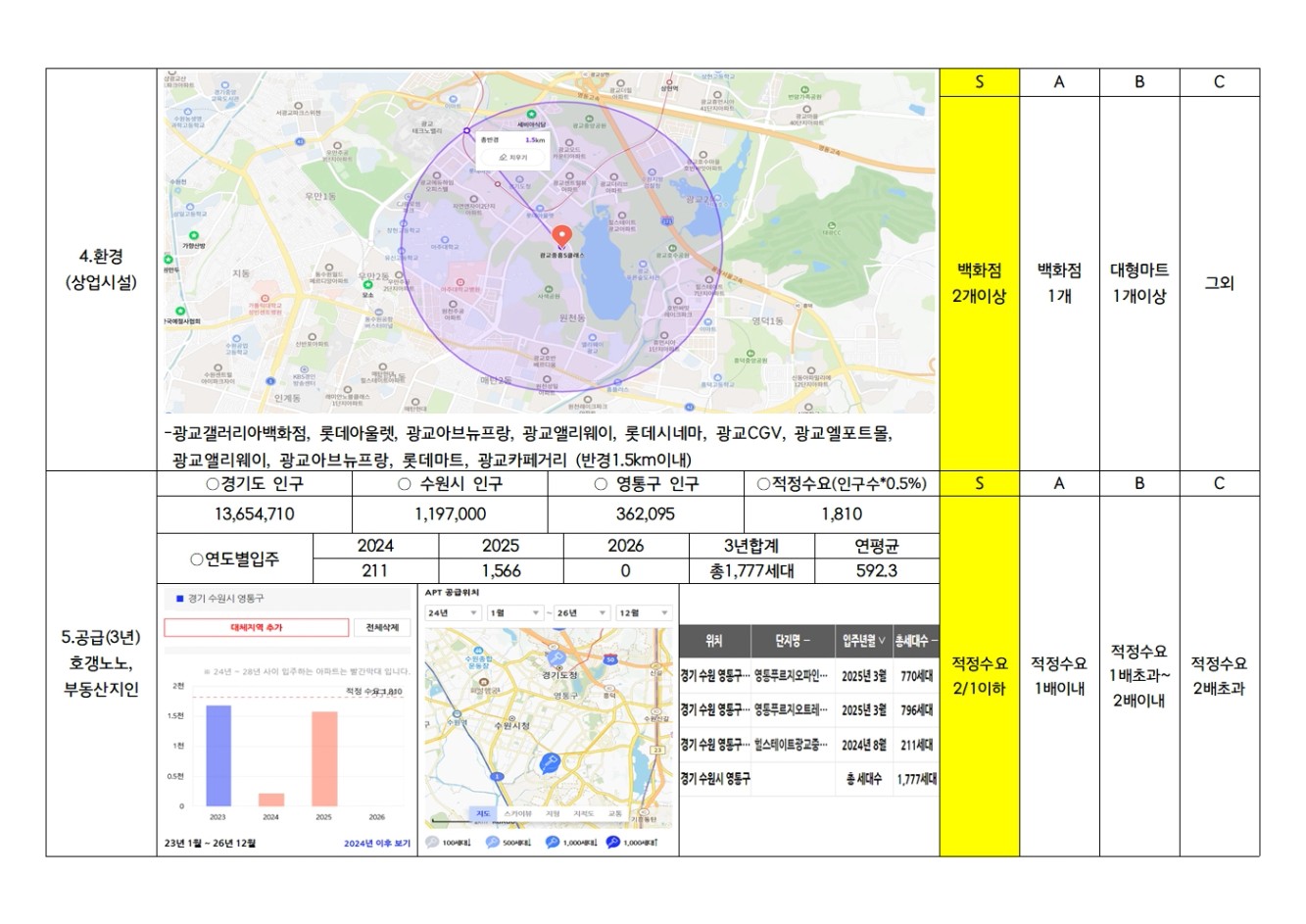Click the 1,566 value under 2025
Viewport: 1306px width, 924px height.
pos(501,571)
